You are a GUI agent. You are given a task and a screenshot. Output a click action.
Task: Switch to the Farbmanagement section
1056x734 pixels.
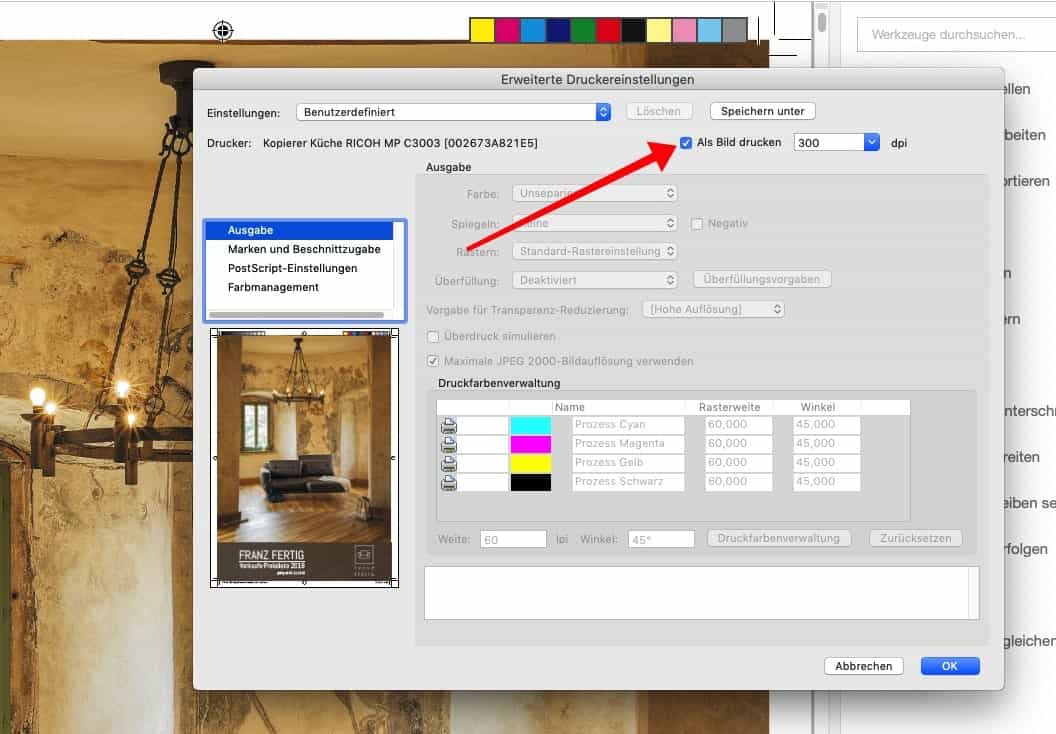(x=273, y=287)
